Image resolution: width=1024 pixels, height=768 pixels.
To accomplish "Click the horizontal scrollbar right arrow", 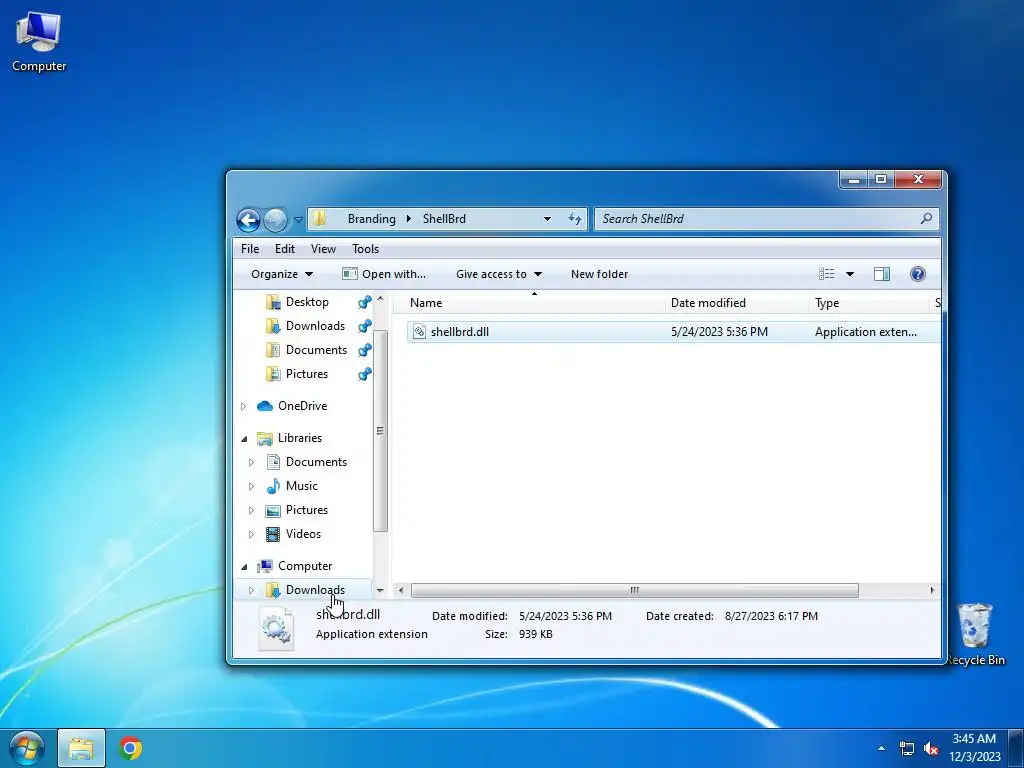I will pyautogui.click(x=932, y=590).
